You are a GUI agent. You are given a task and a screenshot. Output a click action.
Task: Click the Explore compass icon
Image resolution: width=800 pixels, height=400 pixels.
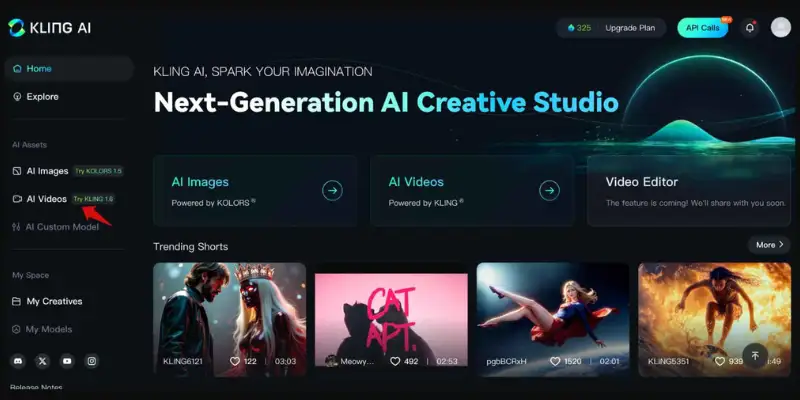click(x=17, y=96)
